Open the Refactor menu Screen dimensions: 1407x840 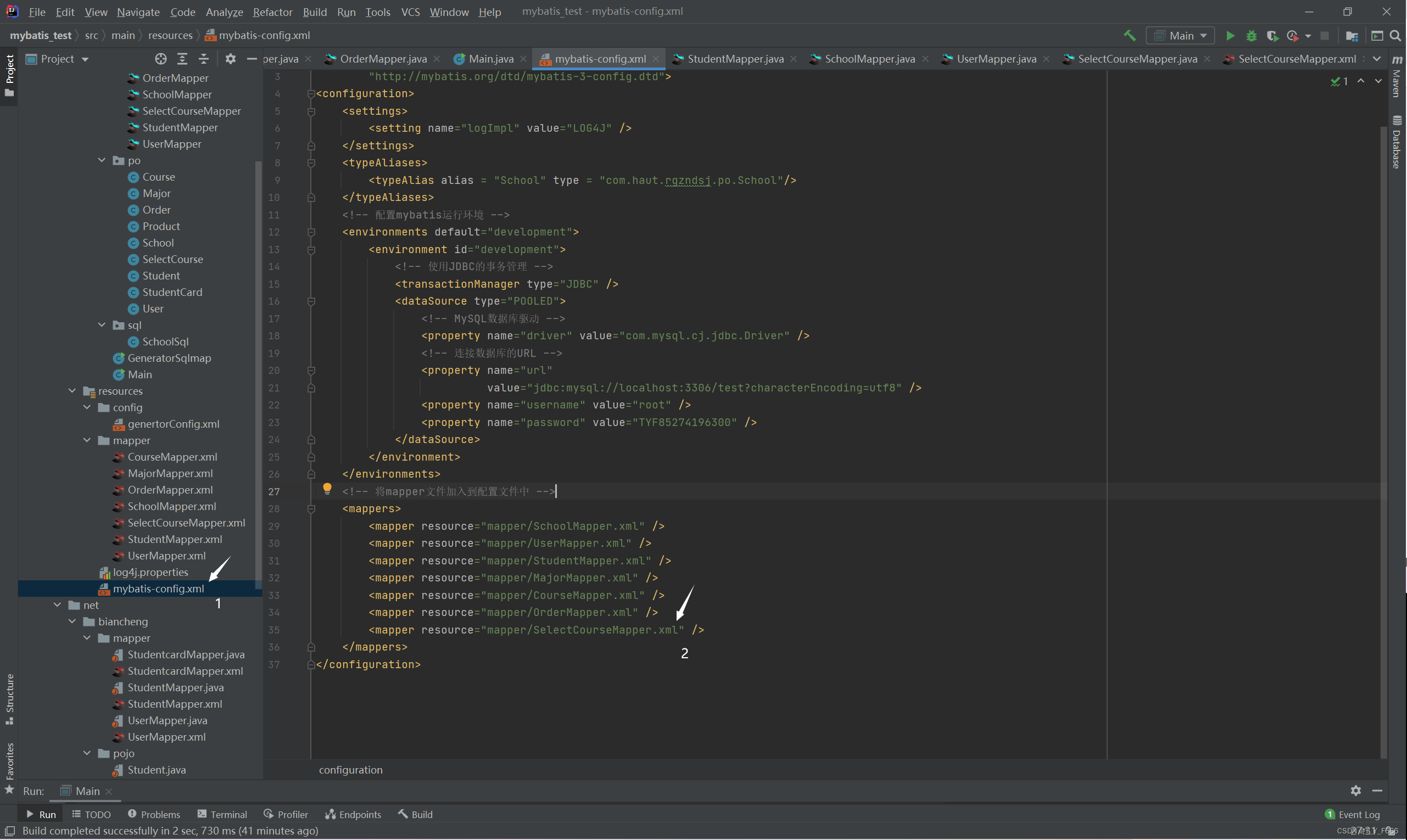pyautogui.click(x=272, y=12)
